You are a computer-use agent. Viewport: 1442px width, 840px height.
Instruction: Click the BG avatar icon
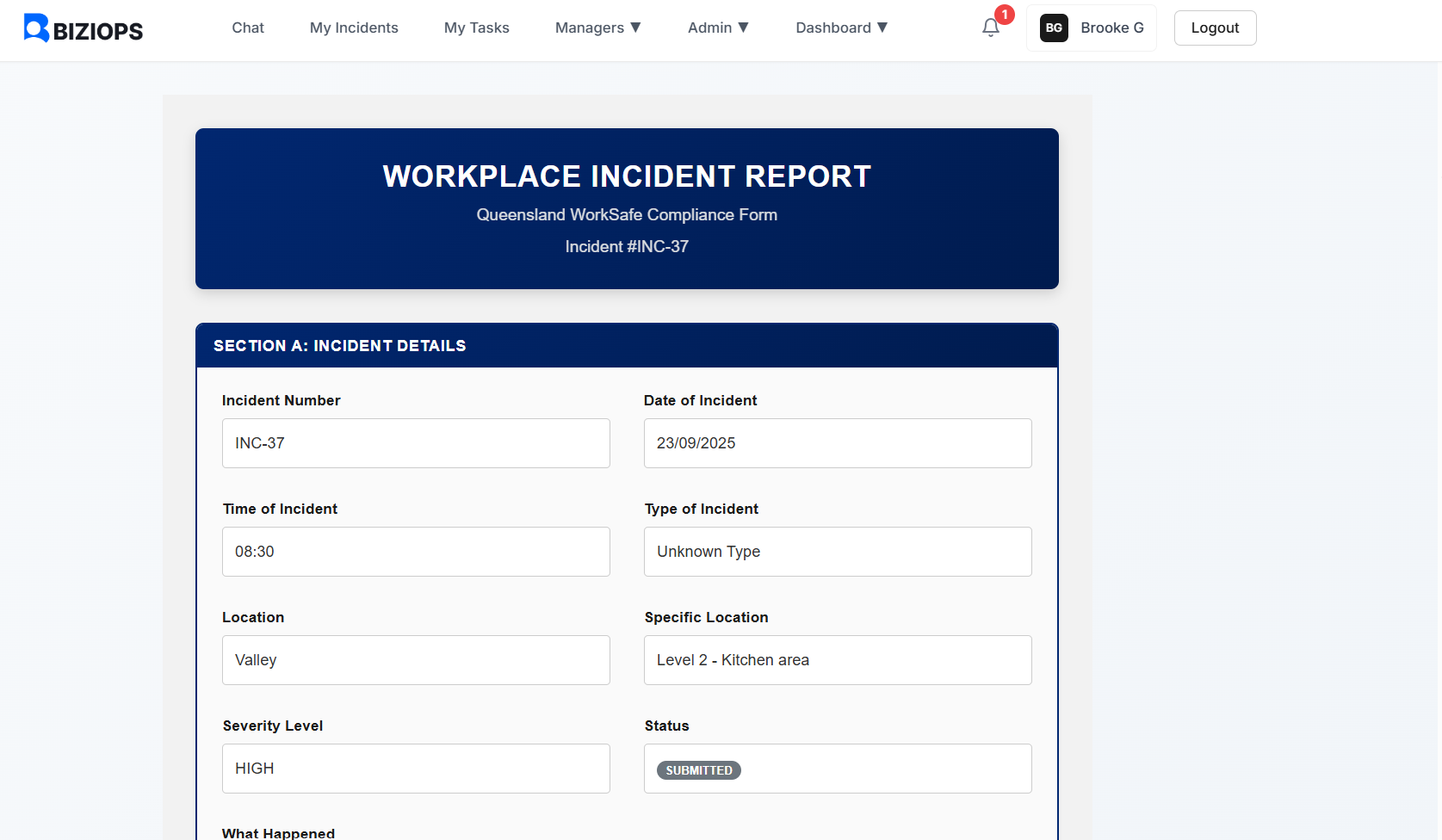pyautogui.click(x=1053, y=28)
